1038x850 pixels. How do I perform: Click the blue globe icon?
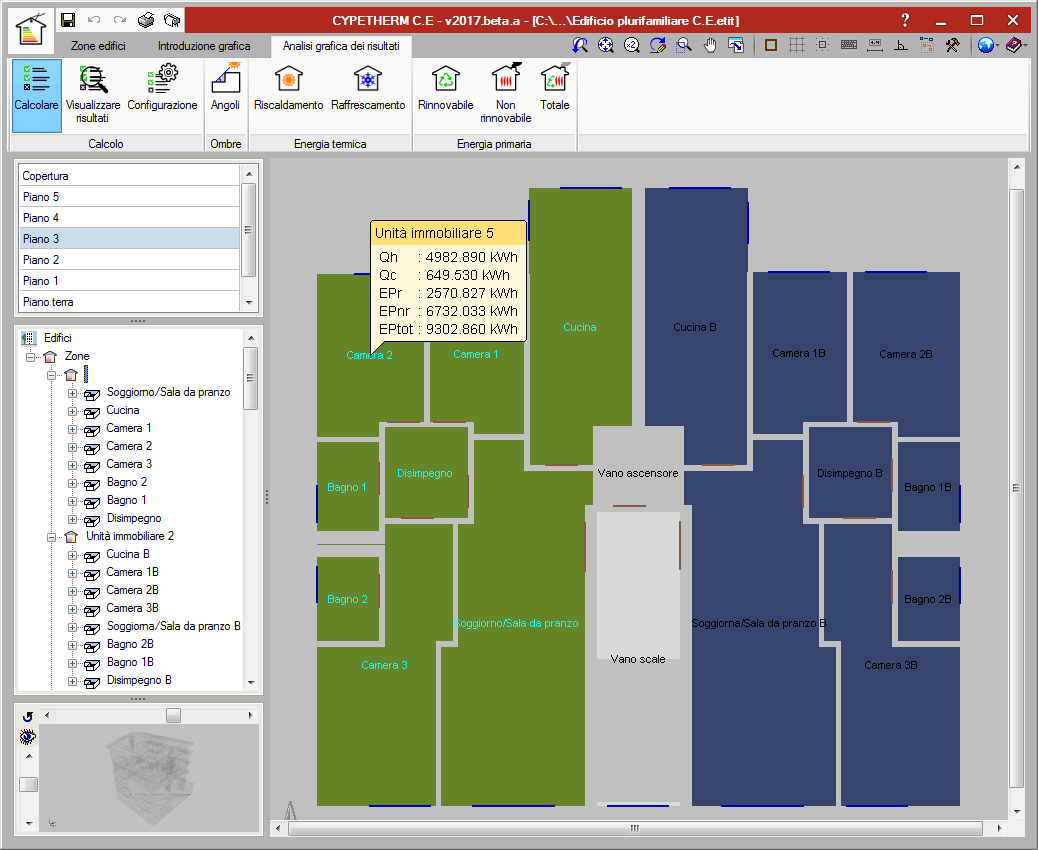[x=985, y=45]
